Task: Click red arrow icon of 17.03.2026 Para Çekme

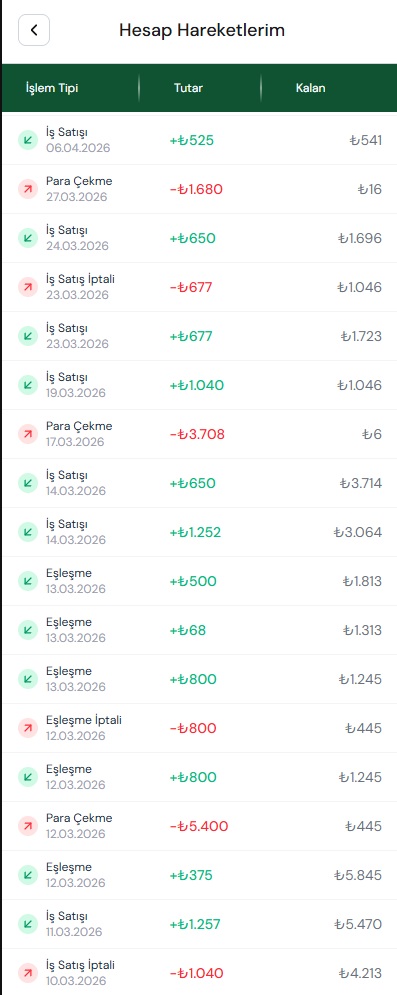Action: (28, 434)
